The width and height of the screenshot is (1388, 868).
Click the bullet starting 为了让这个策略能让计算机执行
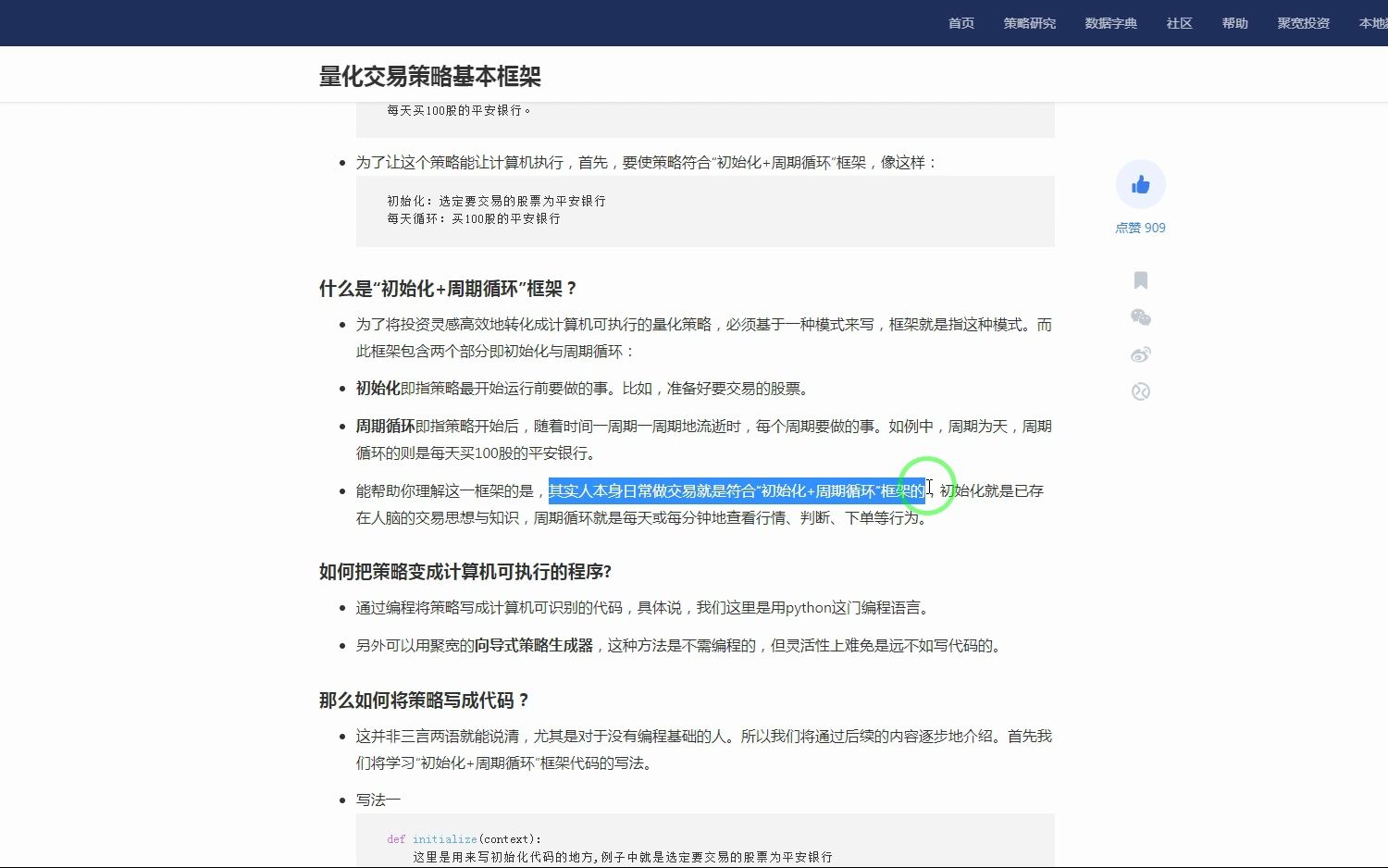click(647, 163)
